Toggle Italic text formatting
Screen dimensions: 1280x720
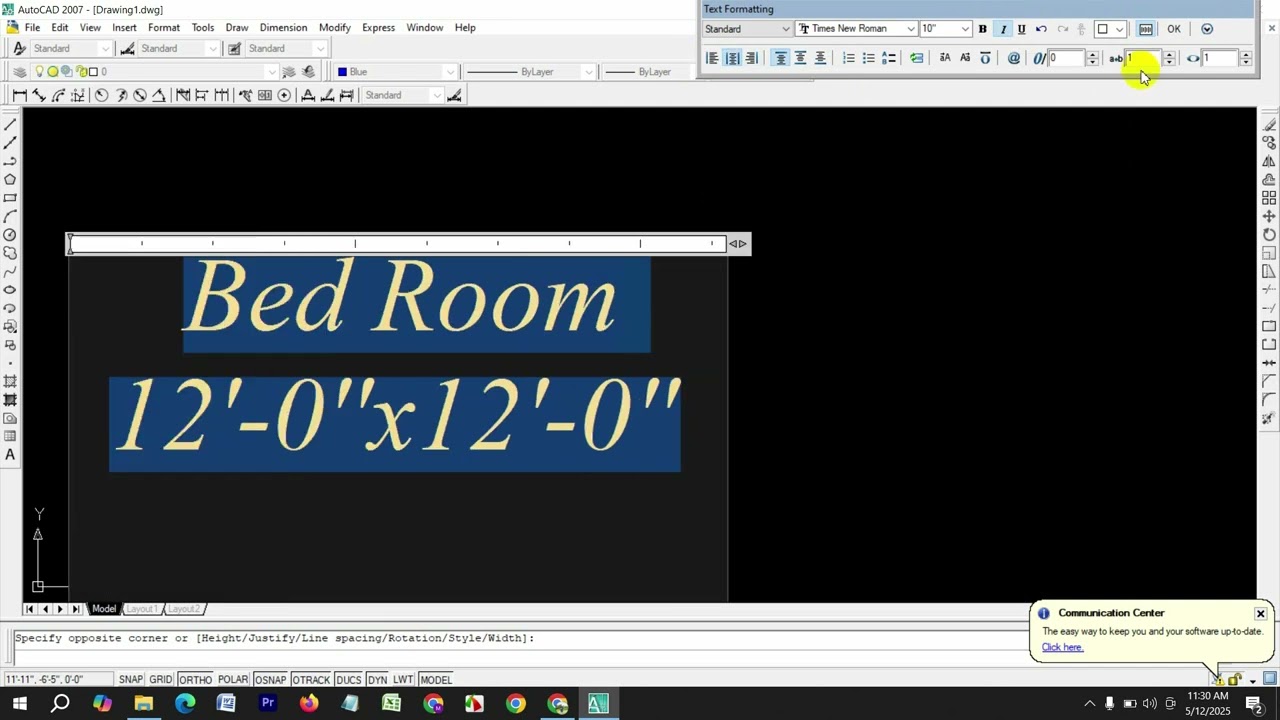[1003, 29]
